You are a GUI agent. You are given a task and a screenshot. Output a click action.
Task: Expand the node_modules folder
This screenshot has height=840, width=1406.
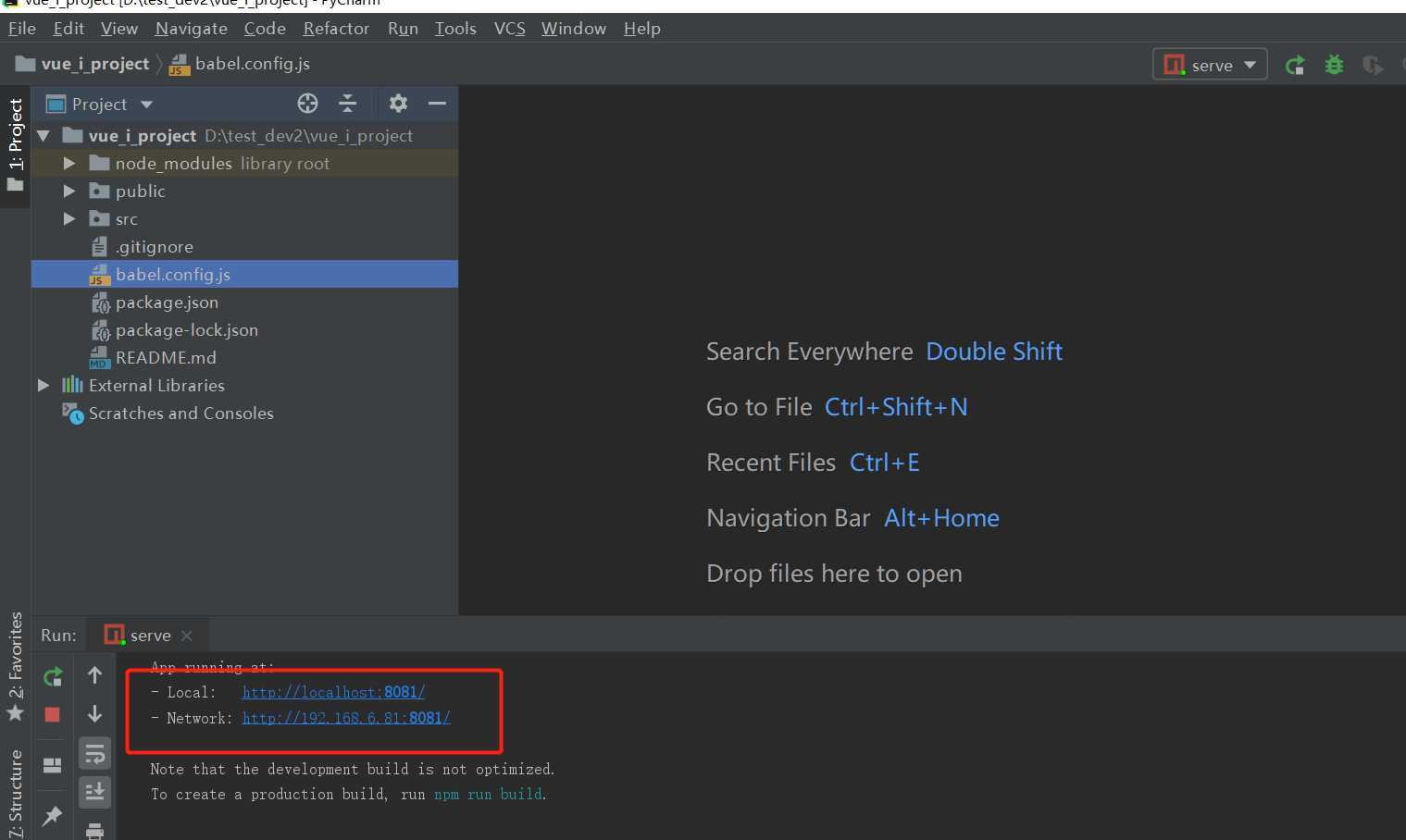pos(69,164)
